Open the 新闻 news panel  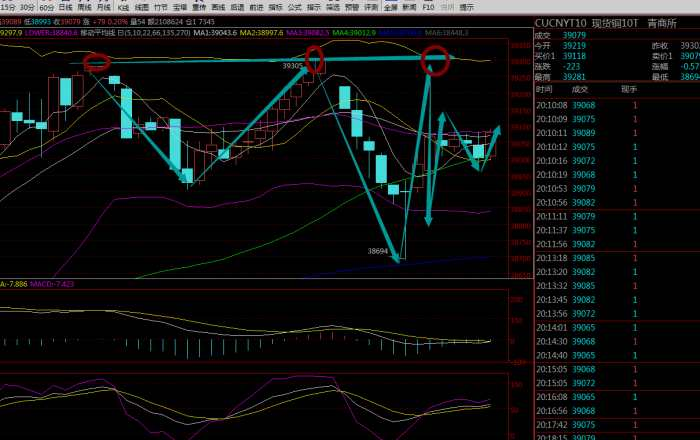click(409, 7)
